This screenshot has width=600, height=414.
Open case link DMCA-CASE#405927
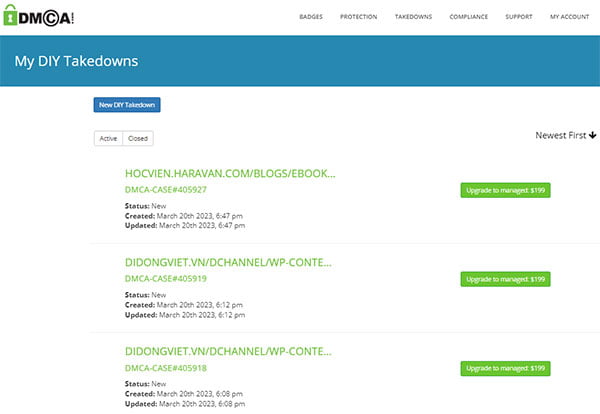(166, 190)
